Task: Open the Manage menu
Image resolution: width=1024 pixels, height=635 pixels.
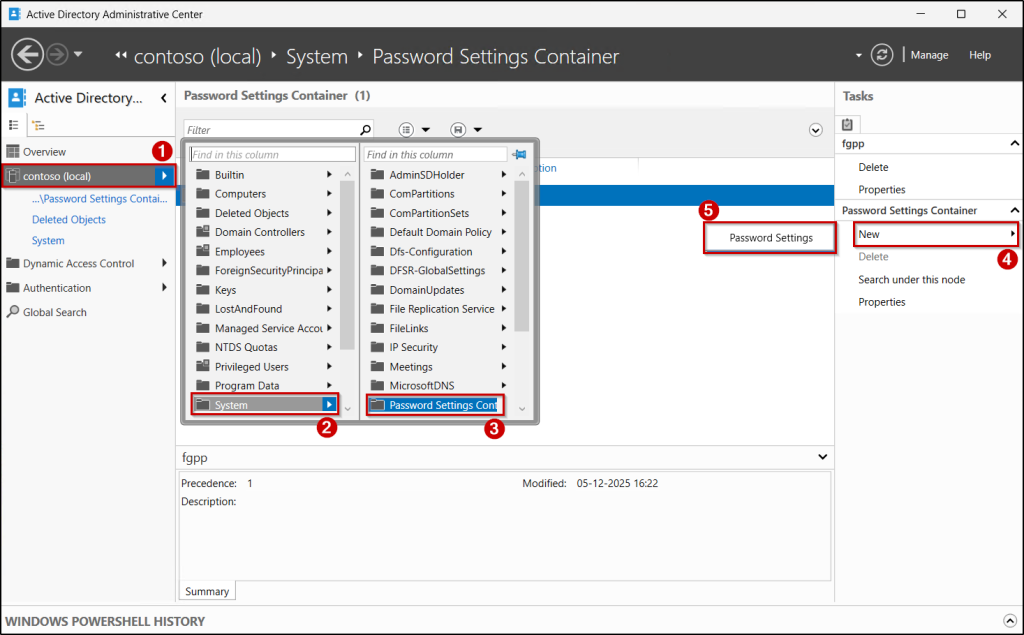Action: (x=929, y=55)
